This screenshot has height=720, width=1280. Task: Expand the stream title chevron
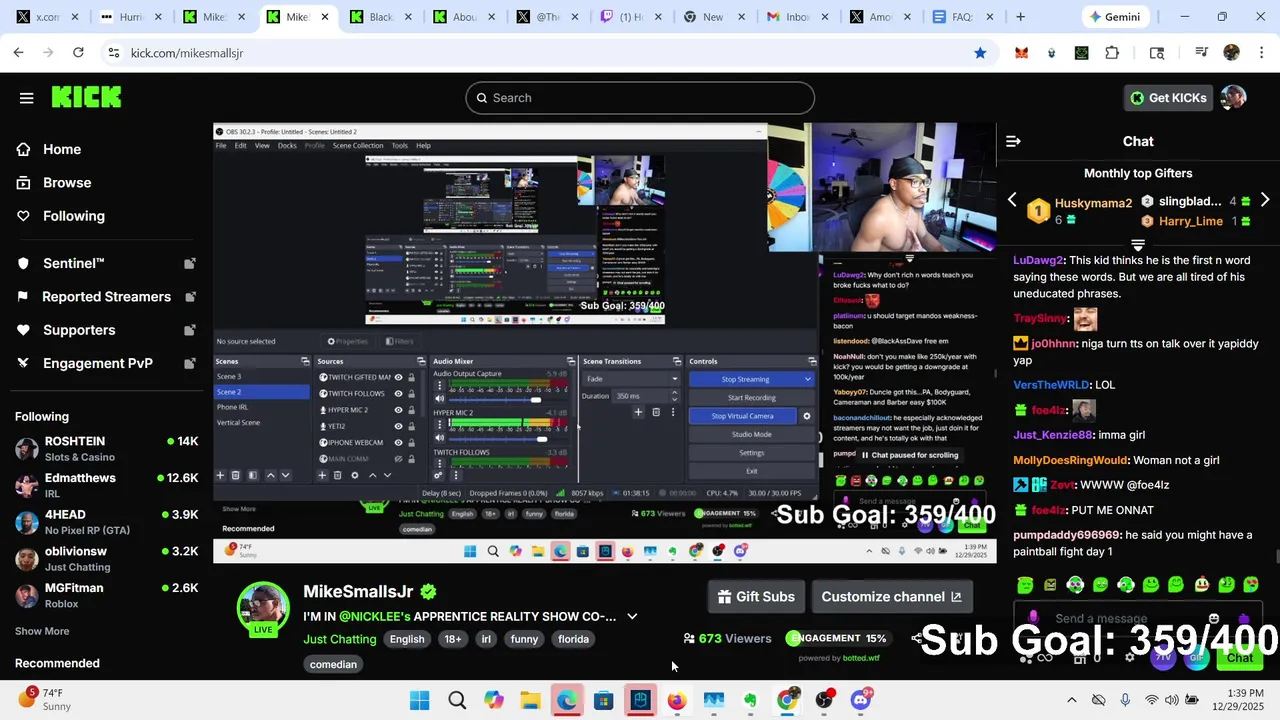(632, 616)
